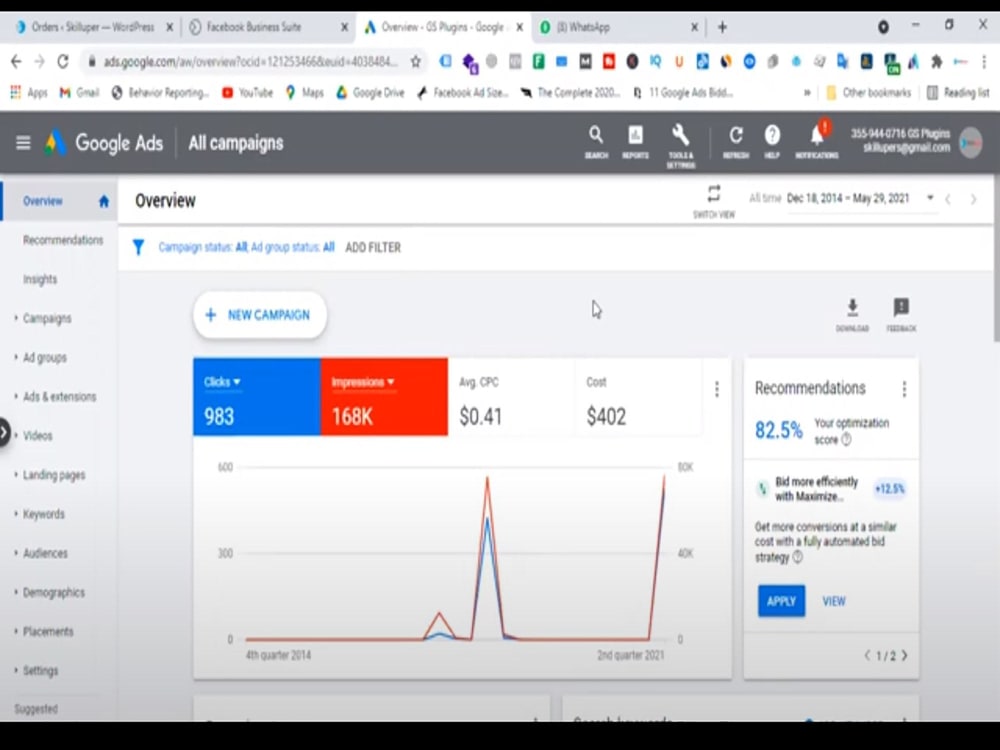Open Videos in sidebar
The height and width of the screenshot is (750, 1000).
click(x=38, y=436)
